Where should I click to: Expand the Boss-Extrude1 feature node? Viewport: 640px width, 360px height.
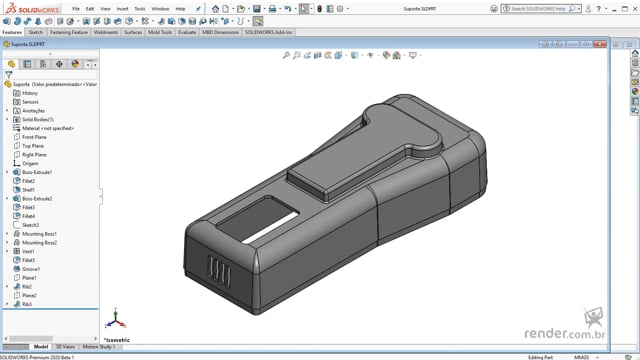[7, 172]
